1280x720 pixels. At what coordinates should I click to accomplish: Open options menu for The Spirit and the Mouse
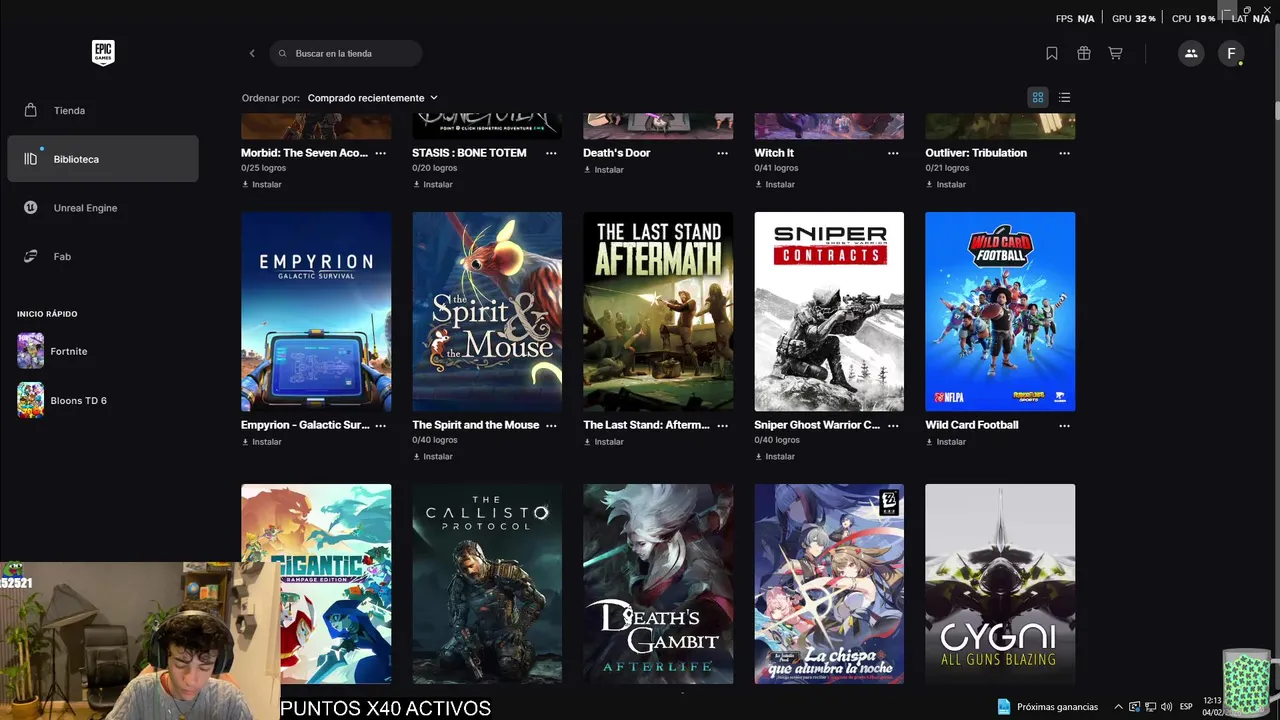pos(551,425)
